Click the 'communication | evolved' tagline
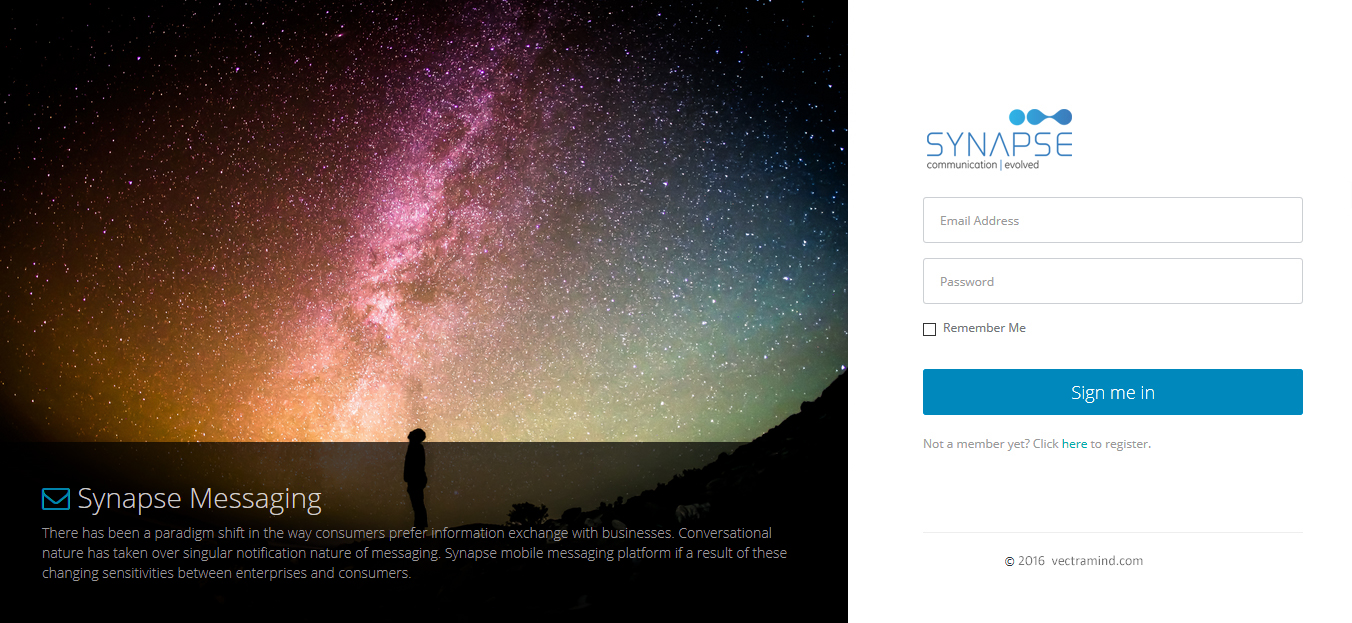 tap(983, 165)
